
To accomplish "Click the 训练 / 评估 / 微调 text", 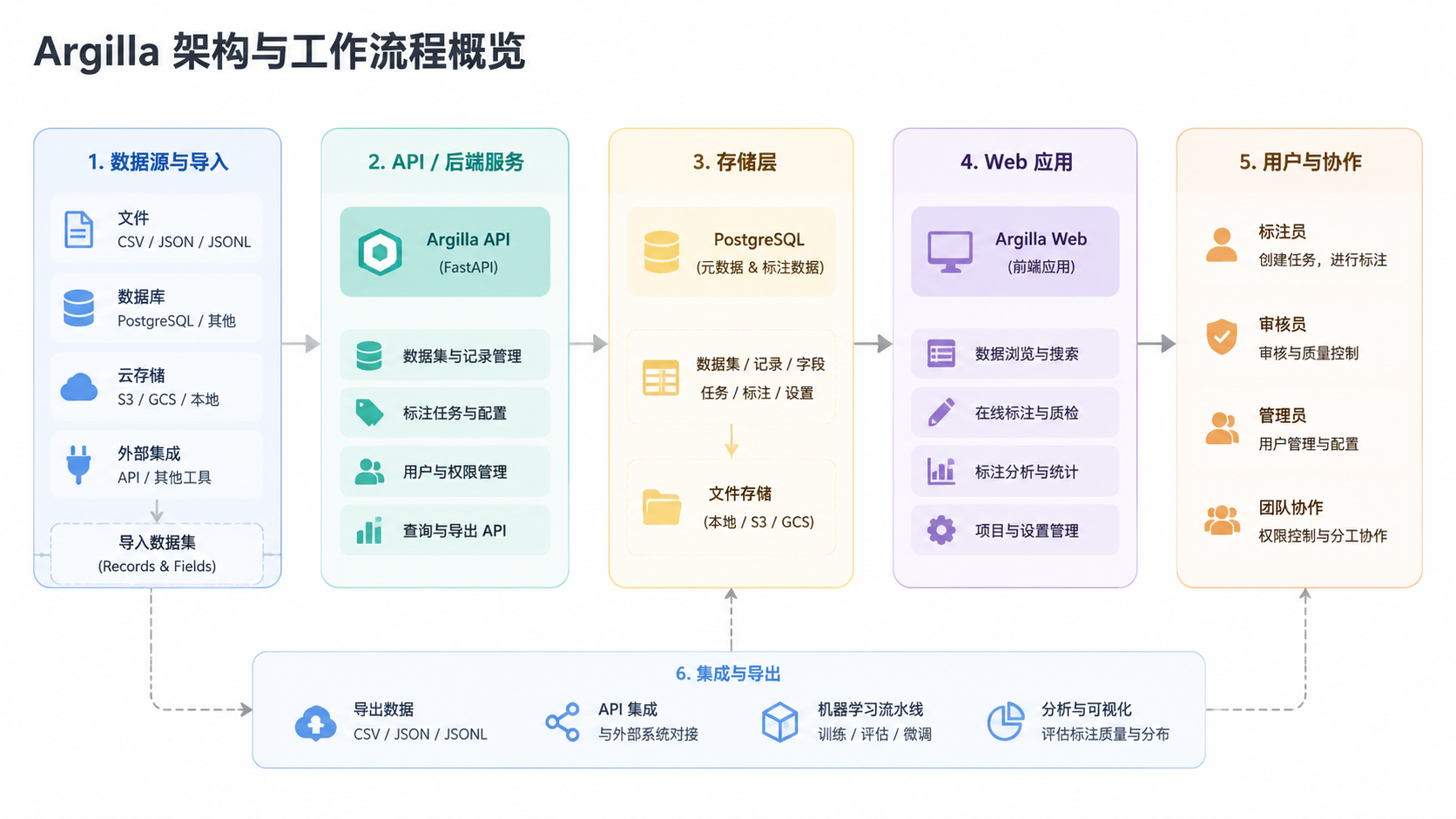I will click(x=874, y=735).
